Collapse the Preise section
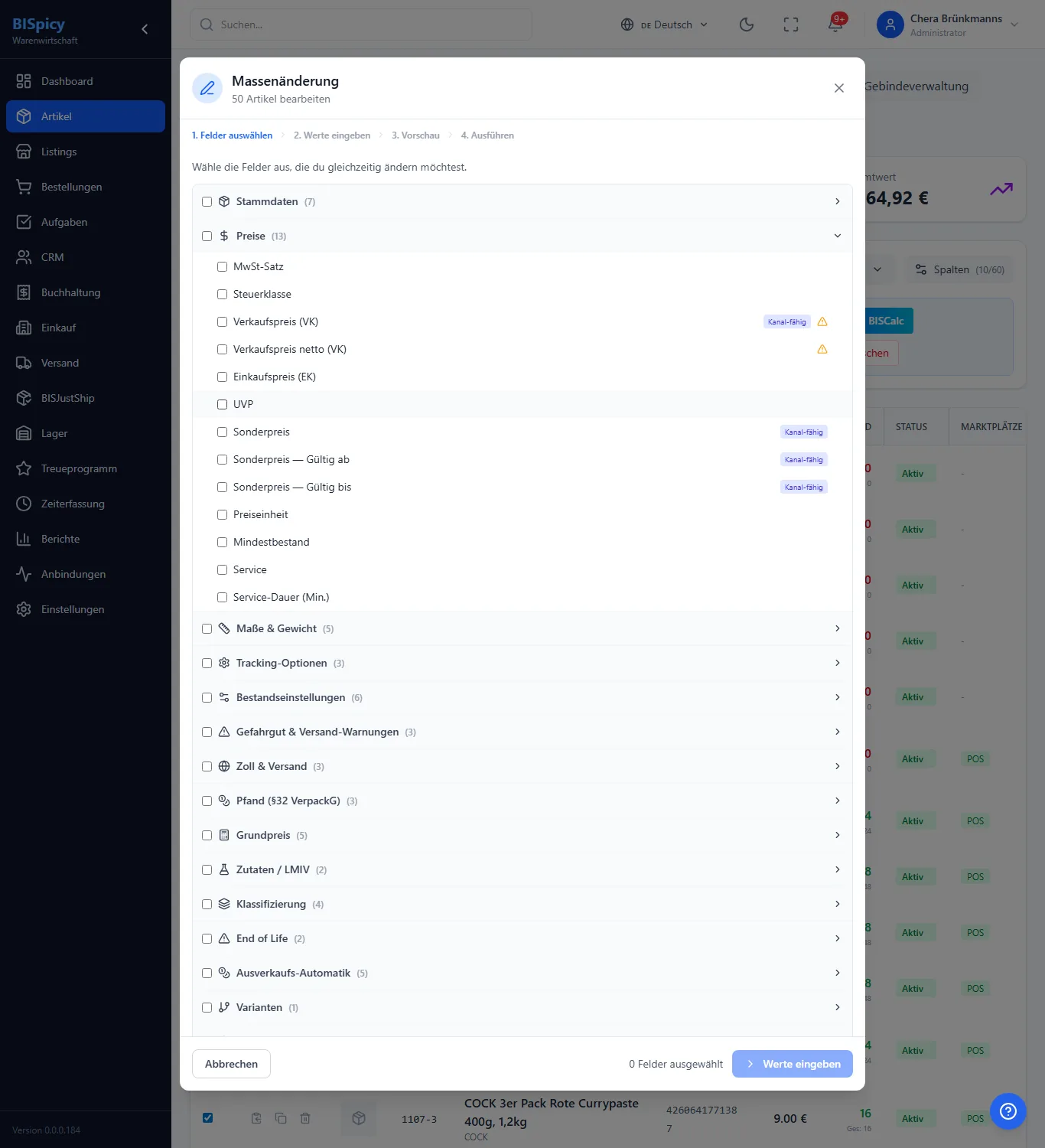 [x=837, y=236]
